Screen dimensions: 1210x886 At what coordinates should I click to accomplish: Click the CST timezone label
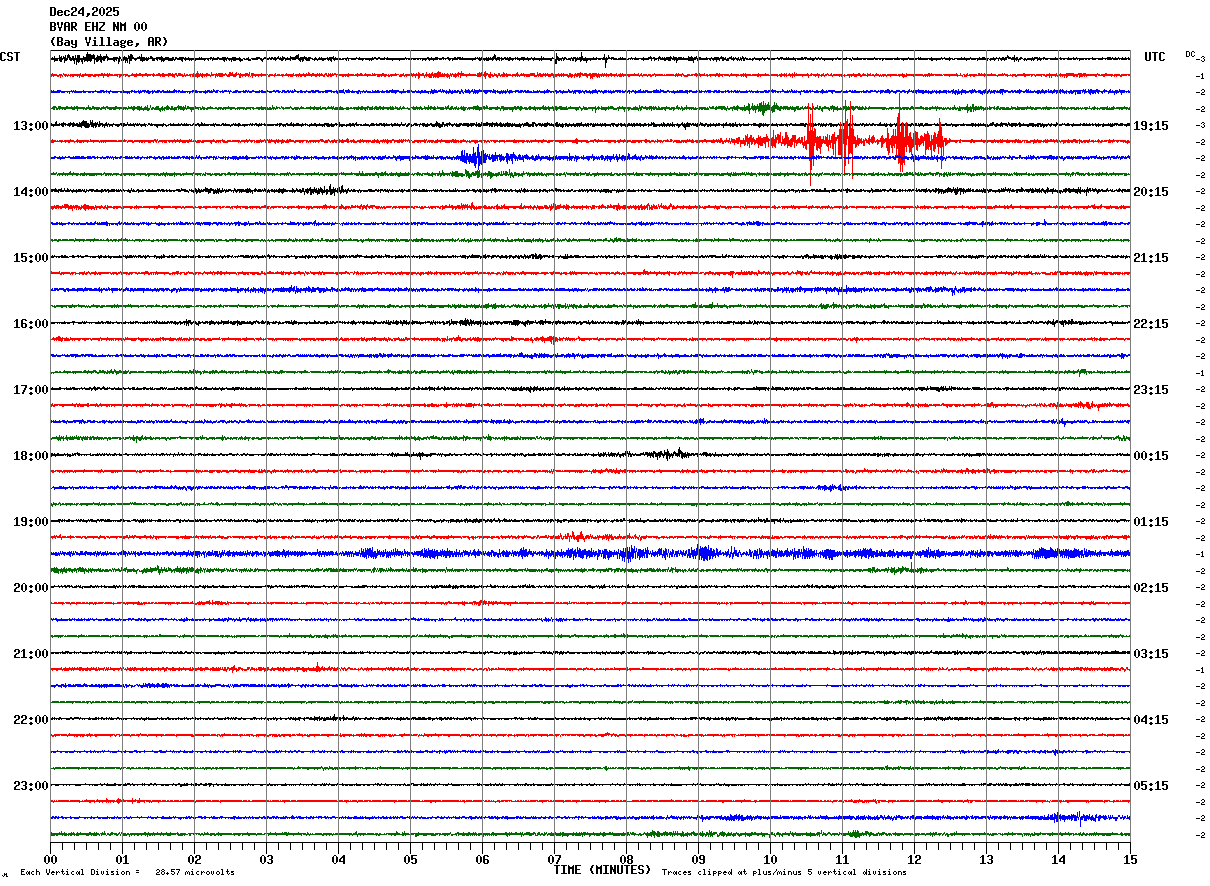(x=10, y=57)
